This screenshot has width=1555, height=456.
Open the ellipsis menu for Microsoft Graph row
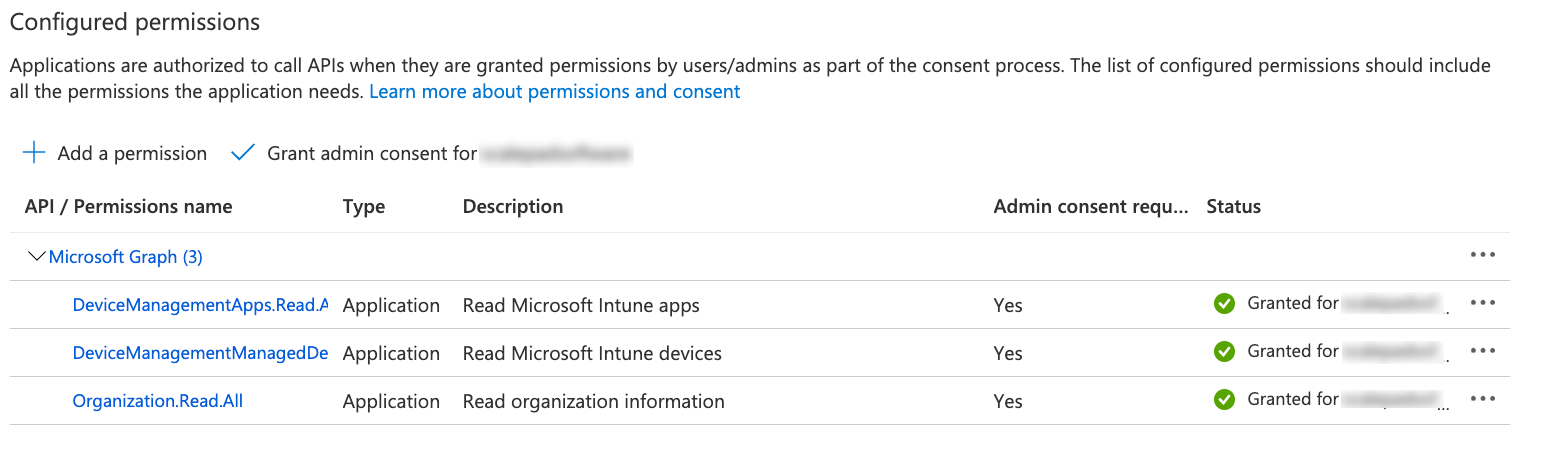click(1483, 255)
